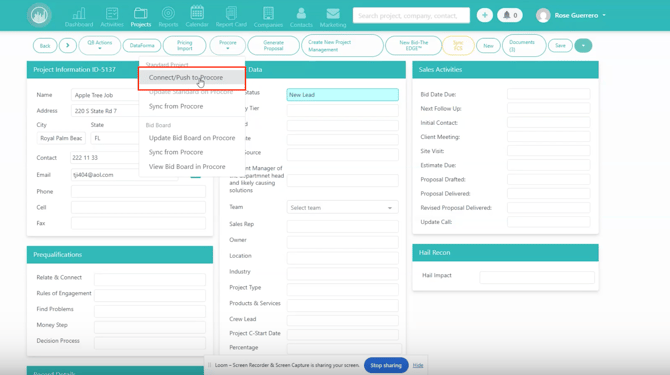Click the New Lead status field
This screenshot has height=375, width=670.
pyautogui.click(x=343, y=95)
